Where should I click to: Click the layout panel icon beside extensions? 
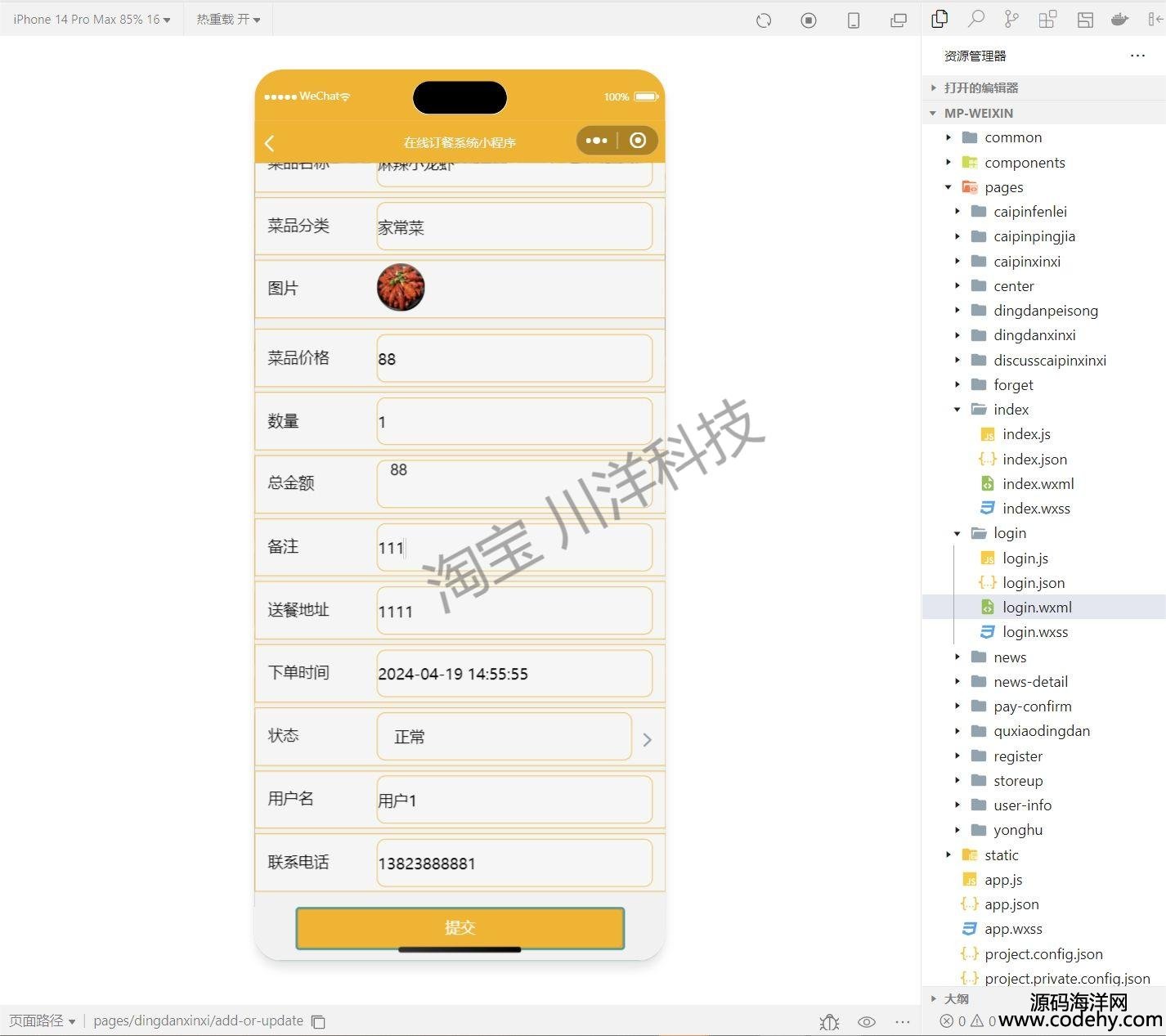1085,20
